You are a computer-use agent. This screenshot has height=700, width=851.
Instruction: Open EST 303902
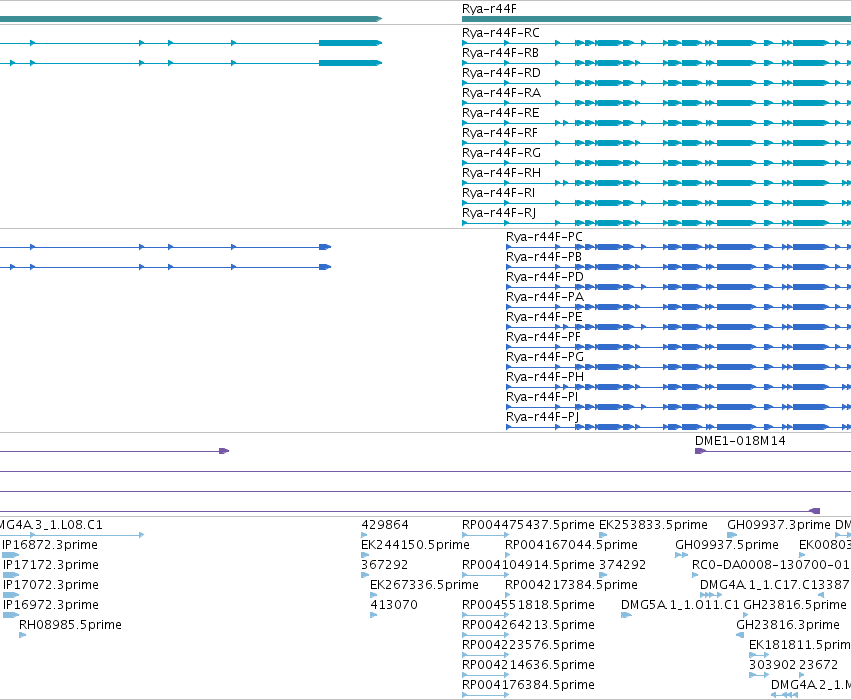[x=772, y=665]
